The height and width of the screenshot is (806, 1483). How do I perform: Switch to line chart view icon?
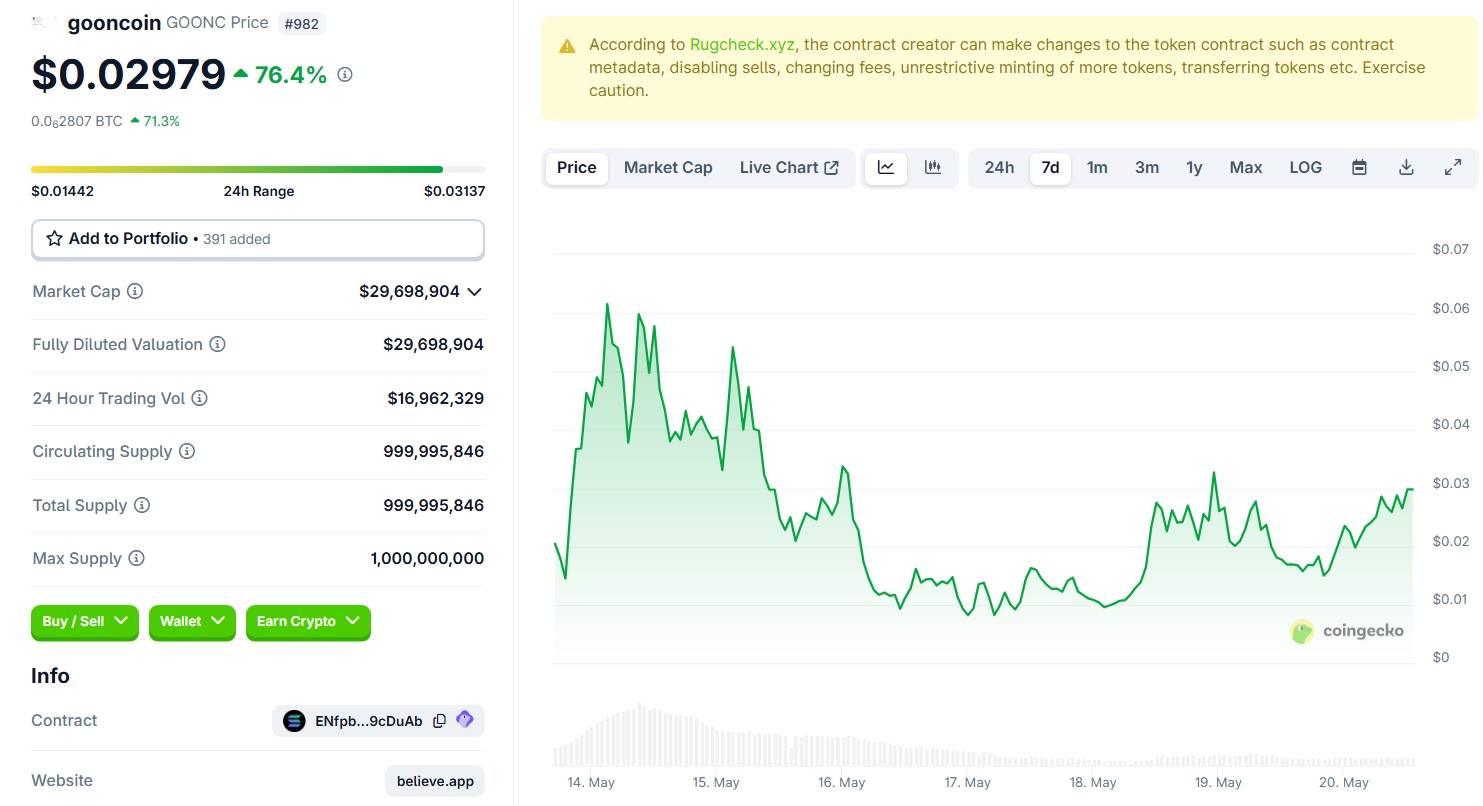coord(886,168)
